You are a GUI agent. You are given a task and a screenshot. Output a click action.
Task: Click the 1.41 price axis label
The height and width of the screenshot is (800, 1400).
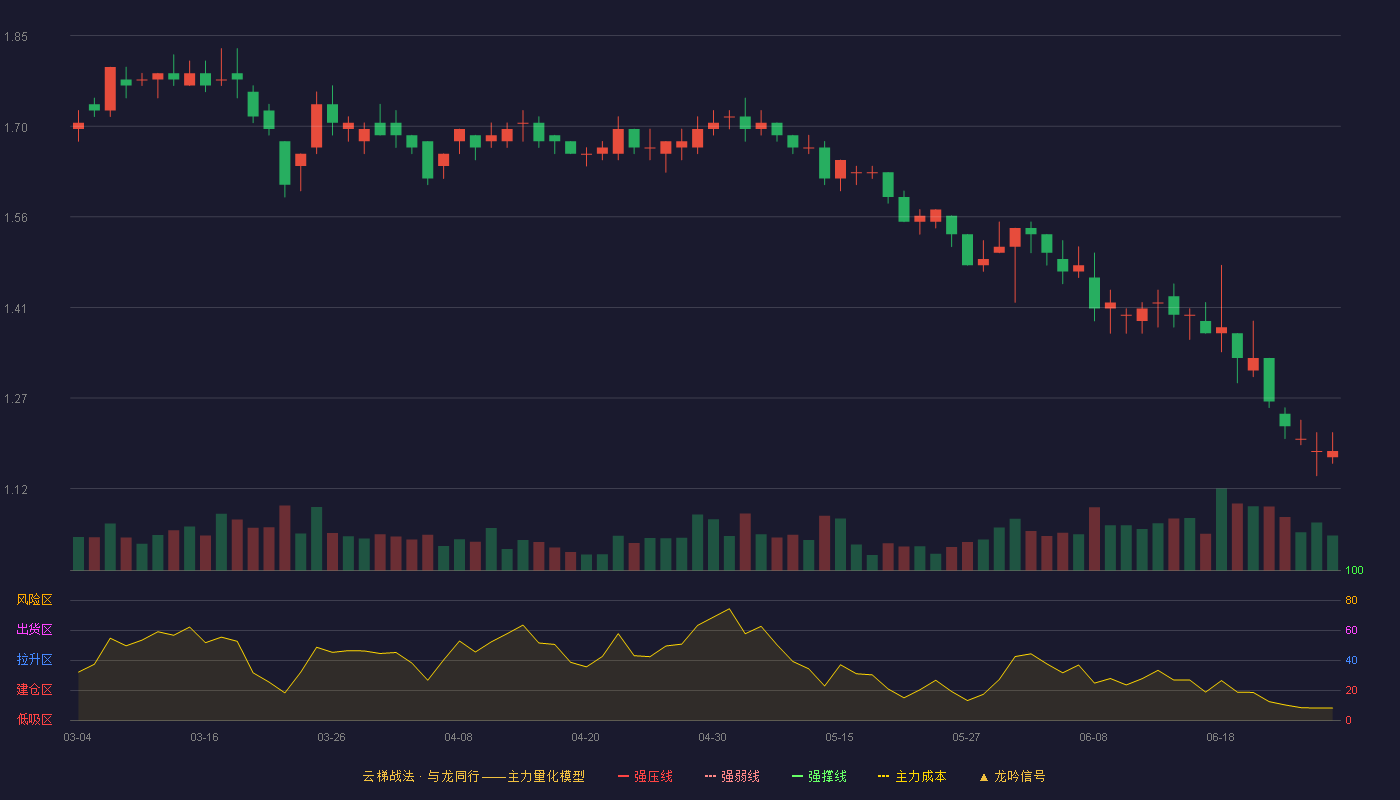pyautogui.click(x=16, y=309)
